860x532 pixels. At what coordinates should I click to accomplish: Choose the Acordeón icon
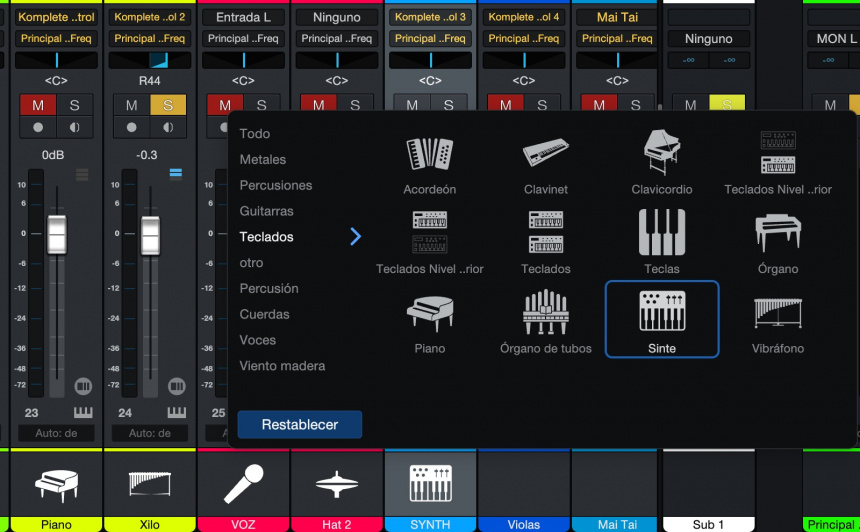429,154
